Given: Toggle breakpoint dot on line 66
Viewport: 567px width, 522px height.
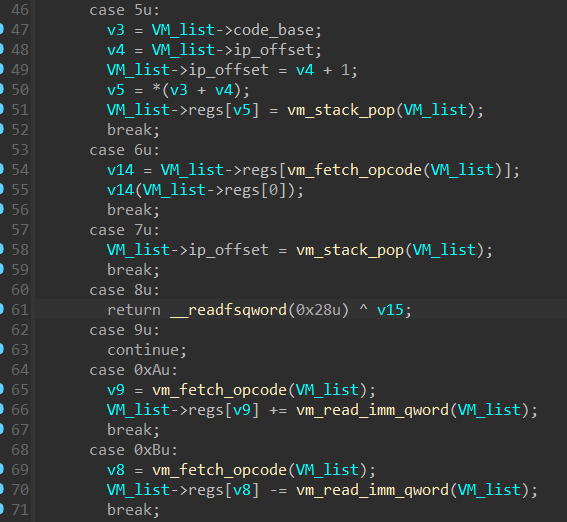Looking at the screenshot, I should click(x=1, y=409).
